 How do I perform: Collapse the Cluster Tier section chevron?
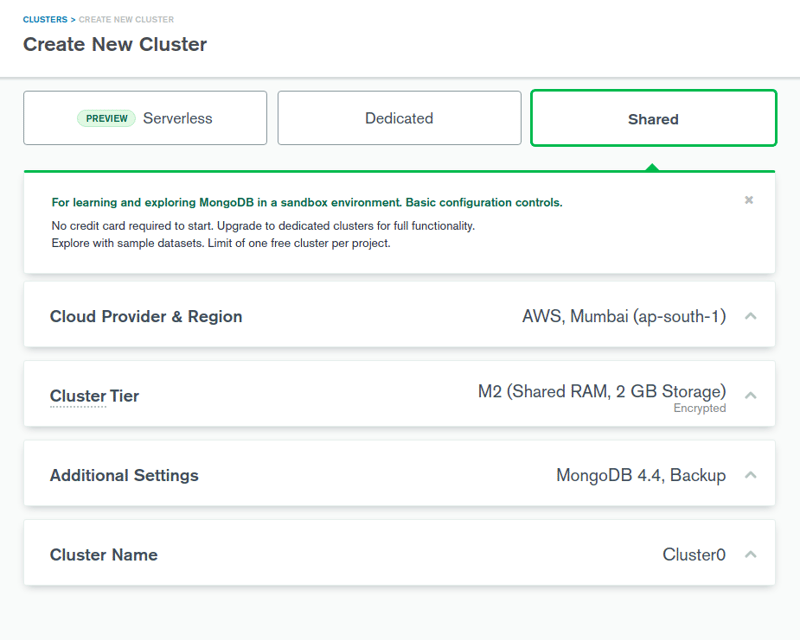pos(751,396)
